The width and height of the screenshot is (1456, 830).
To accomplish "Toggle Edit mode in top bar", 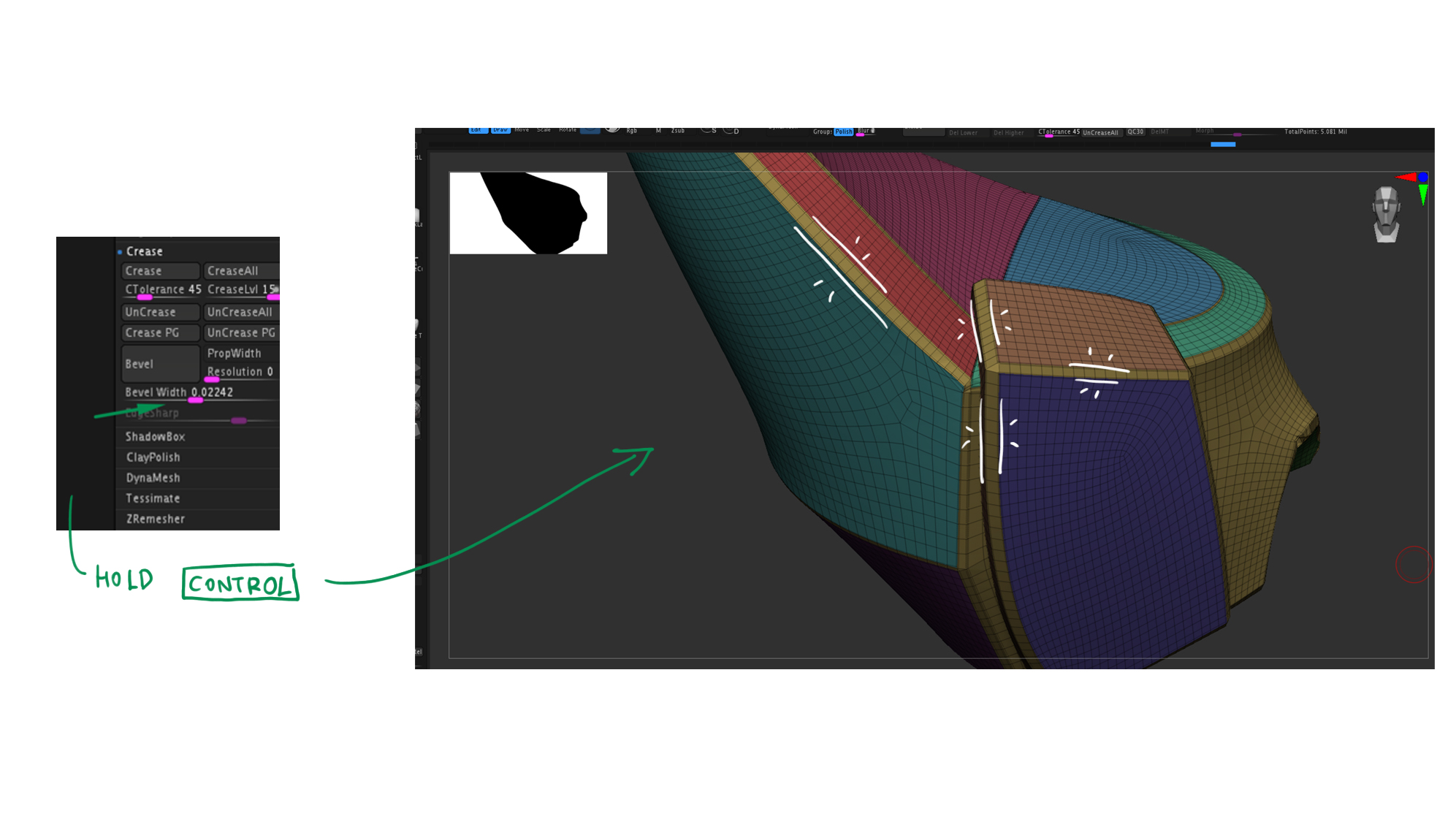I will 477,130.
